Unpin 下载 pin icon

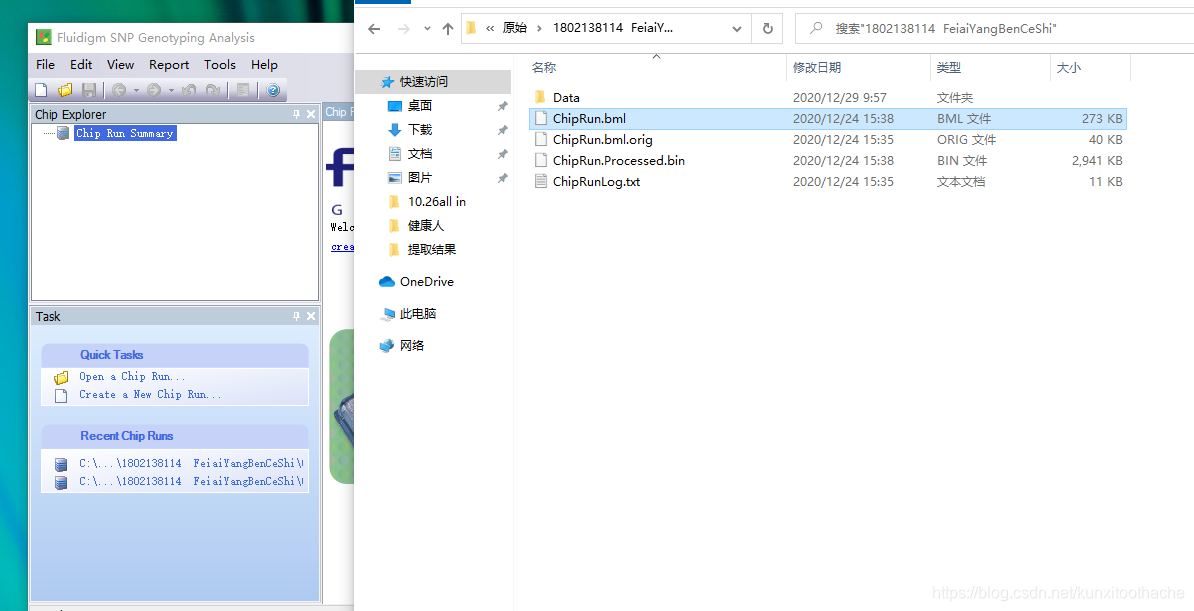503,130
